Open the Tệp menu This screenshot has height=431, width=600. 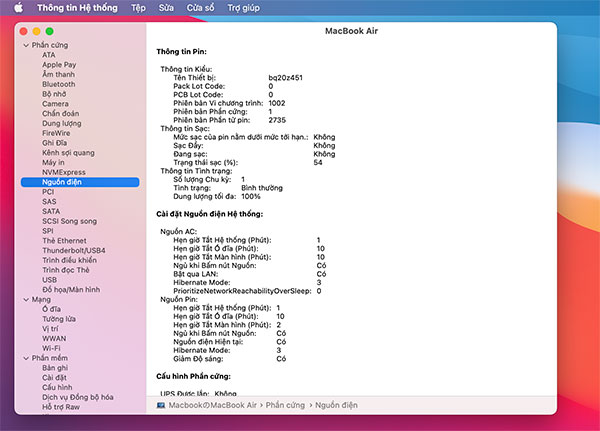coord(138,8)
